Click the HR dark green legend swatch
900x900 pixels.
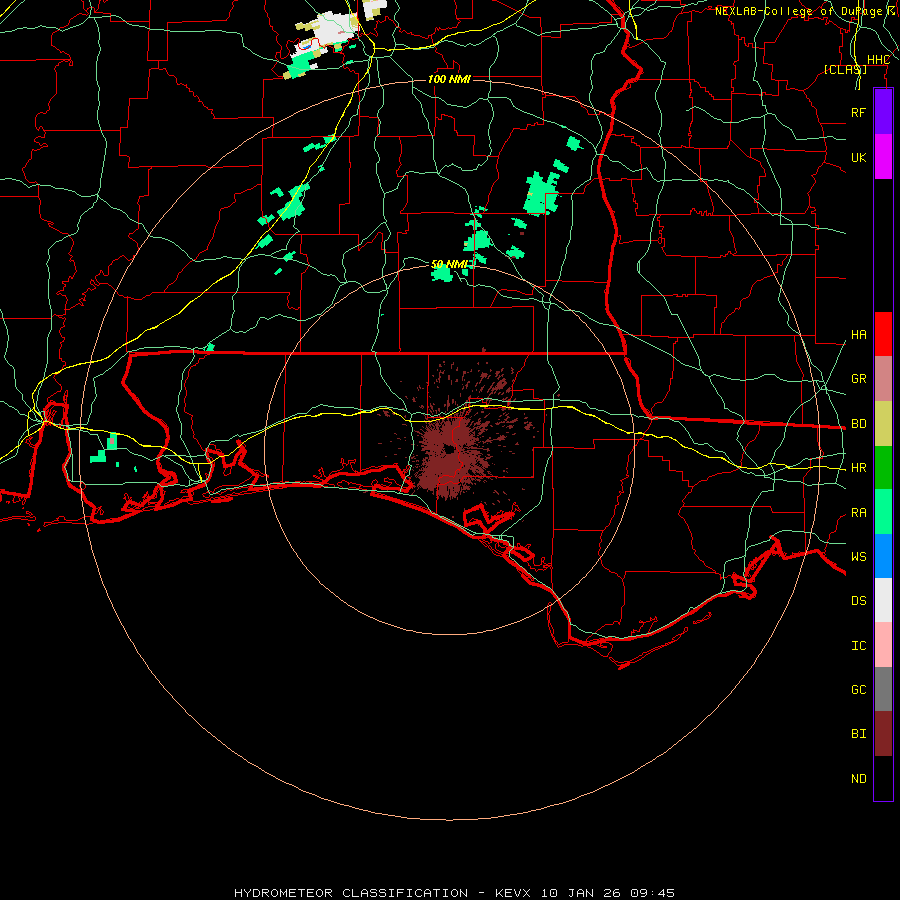click(883, 468)
